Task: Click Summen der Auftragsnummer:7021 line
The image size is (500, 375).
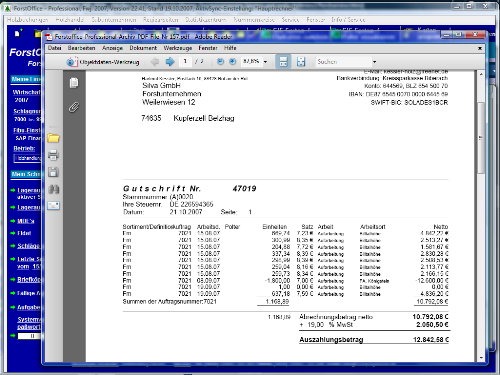Action: (170, 302)
